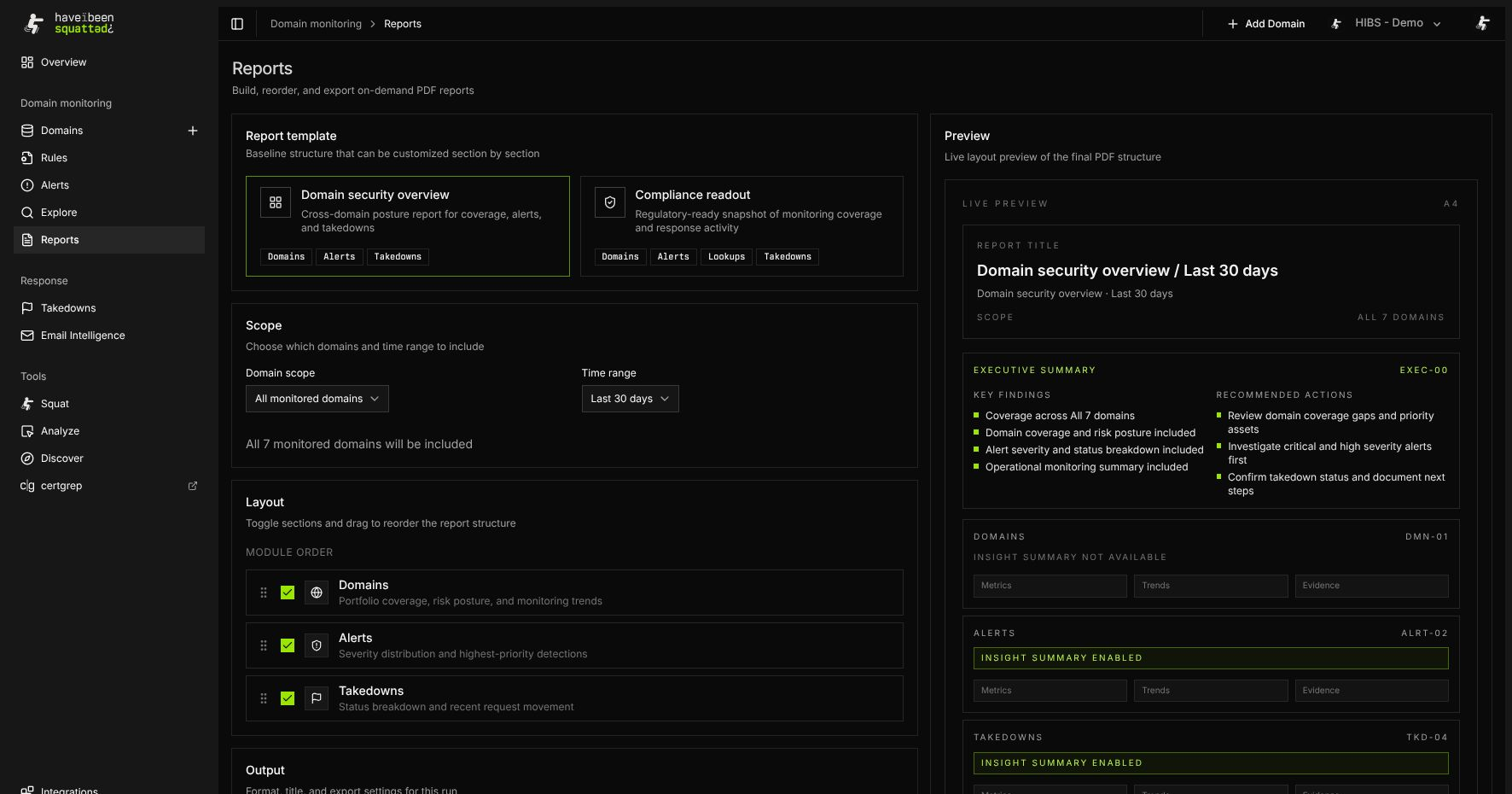Select Takedowns in the sidebar
This screenshot has height=794, width=1512.
point(109,308)
